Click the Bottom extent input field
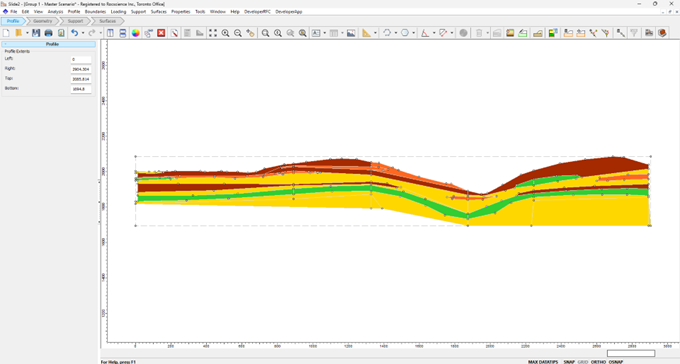680x364 pixels. pos(81,89)
